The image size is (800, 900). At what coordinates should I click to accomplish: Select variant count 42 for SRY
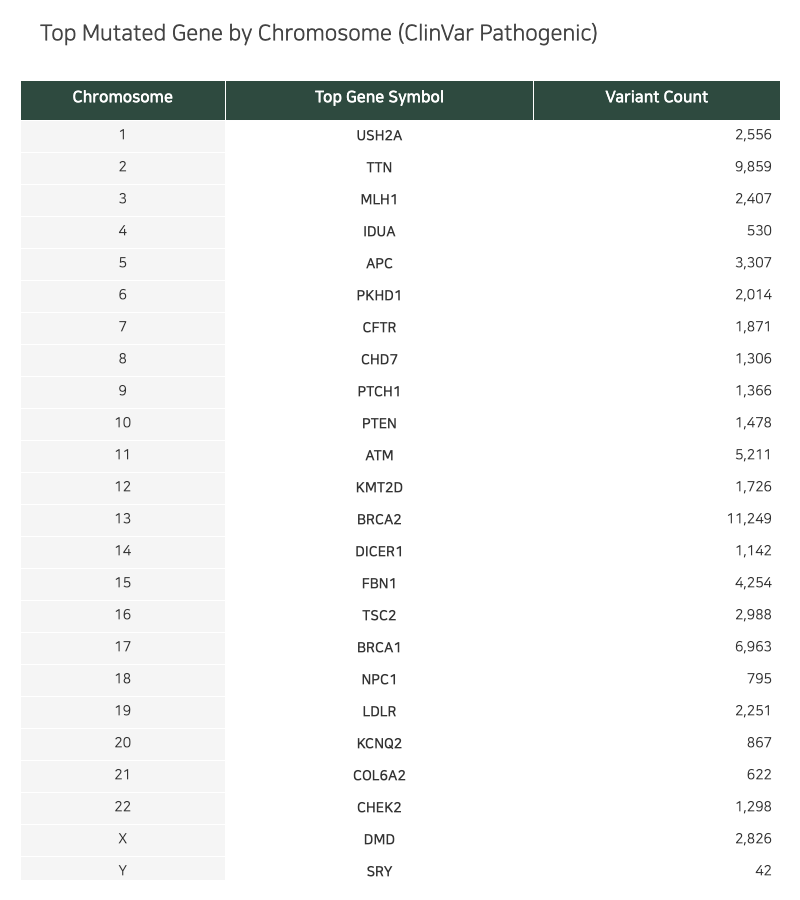pos(763,871)
